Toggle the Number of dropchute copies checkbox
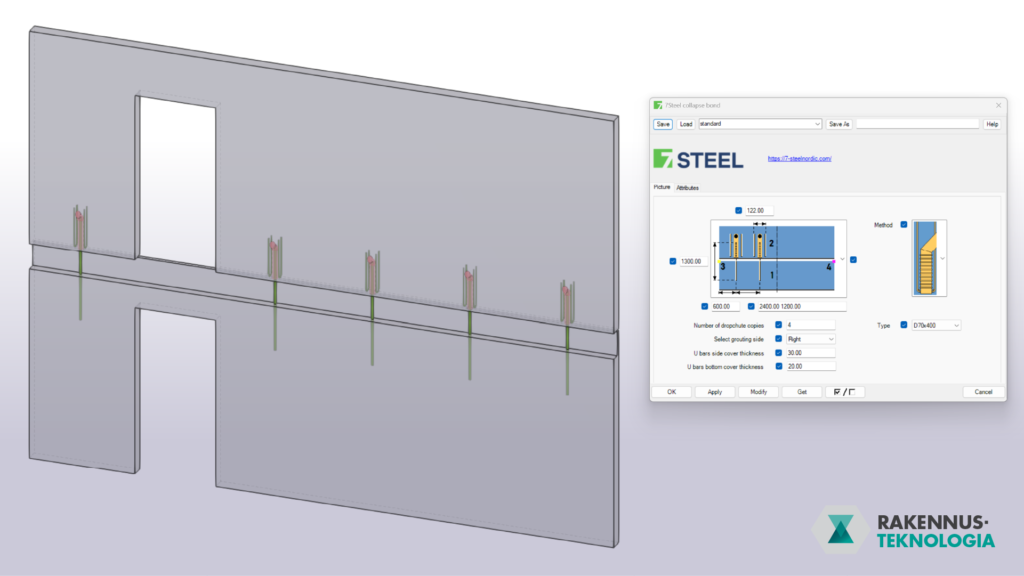 pos(779,325)
